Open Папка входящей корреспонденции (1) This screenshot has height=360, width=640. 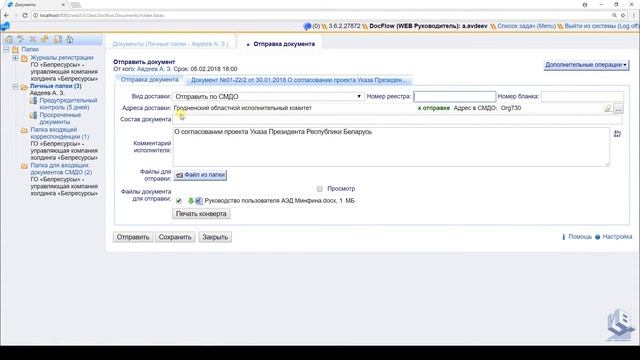coord(60,133)
